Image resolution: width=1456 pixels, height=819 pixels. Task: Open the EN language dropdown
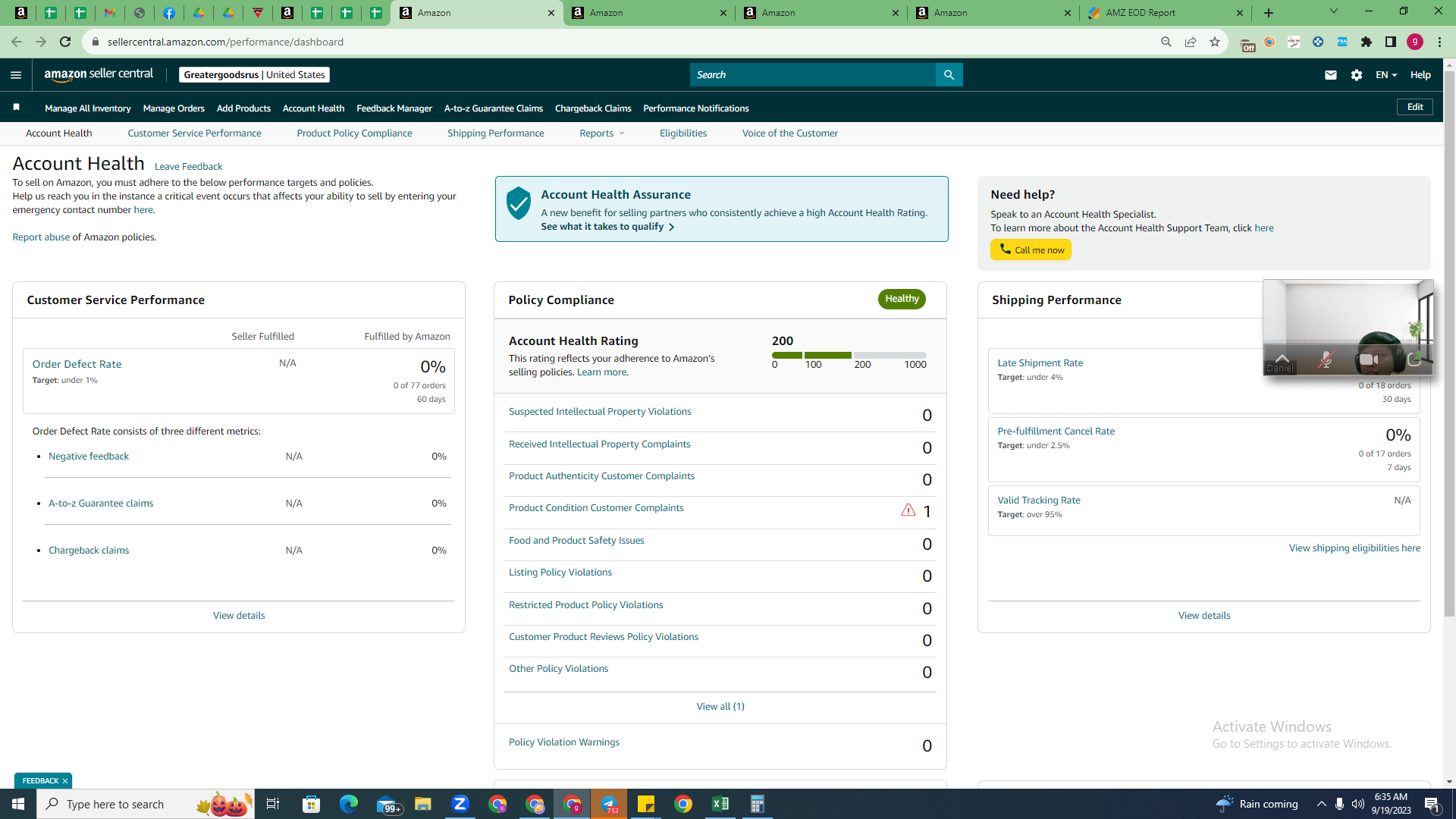(1386, 75)
